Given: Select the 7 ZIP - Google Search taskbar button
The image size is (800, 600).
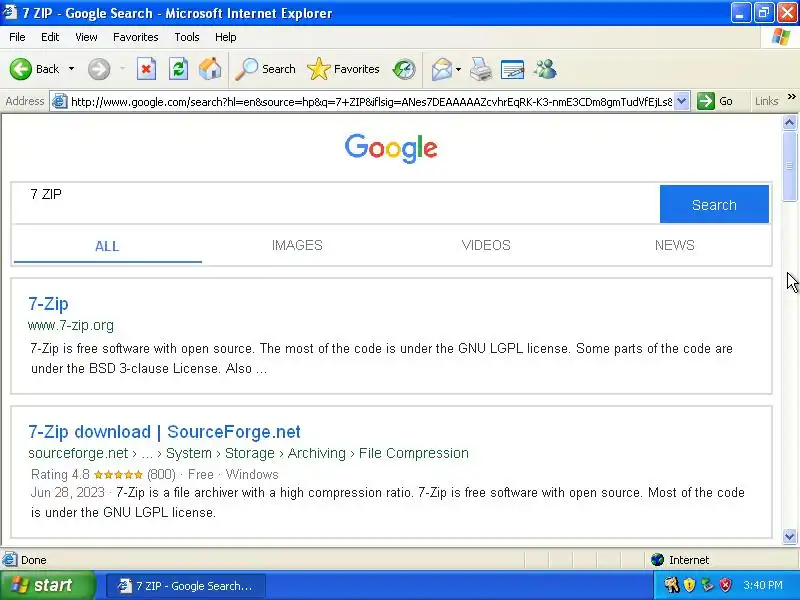Looking at the screenshot, I should point(186,586).
